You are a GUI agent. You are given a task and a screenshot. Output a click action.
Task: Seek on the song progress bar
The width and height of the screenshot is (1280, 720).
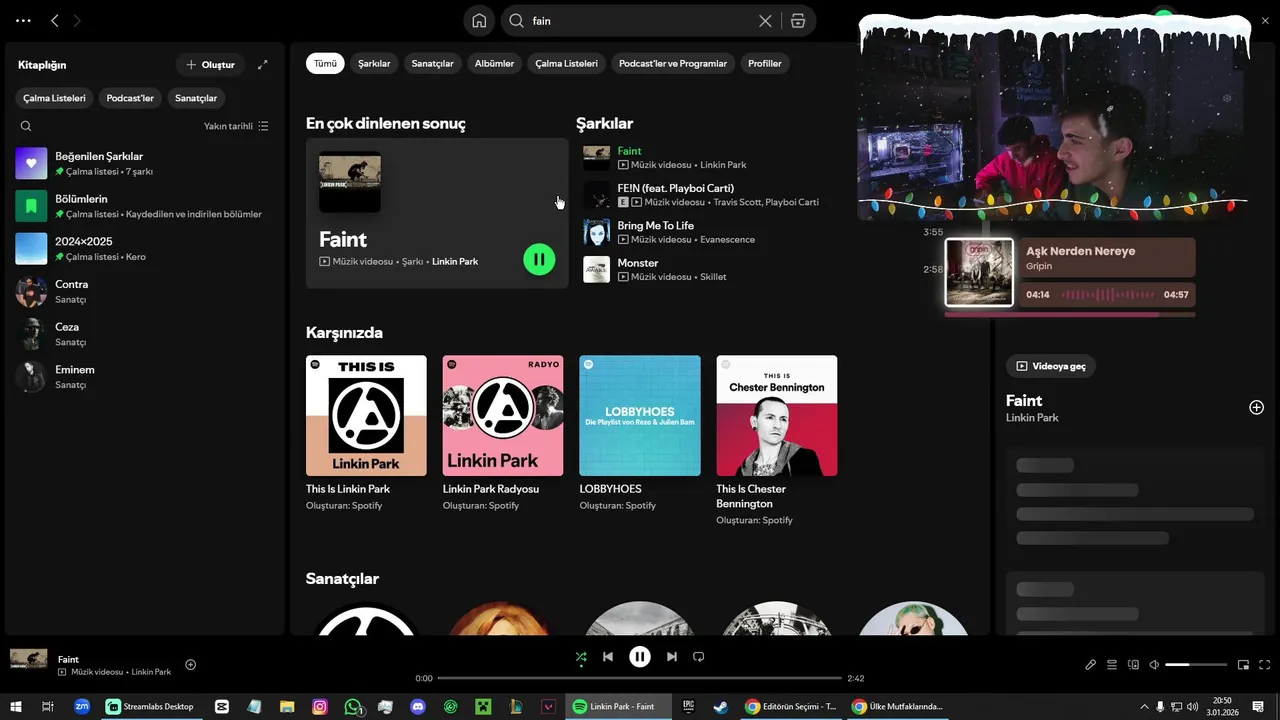click(x=640, y=678)
